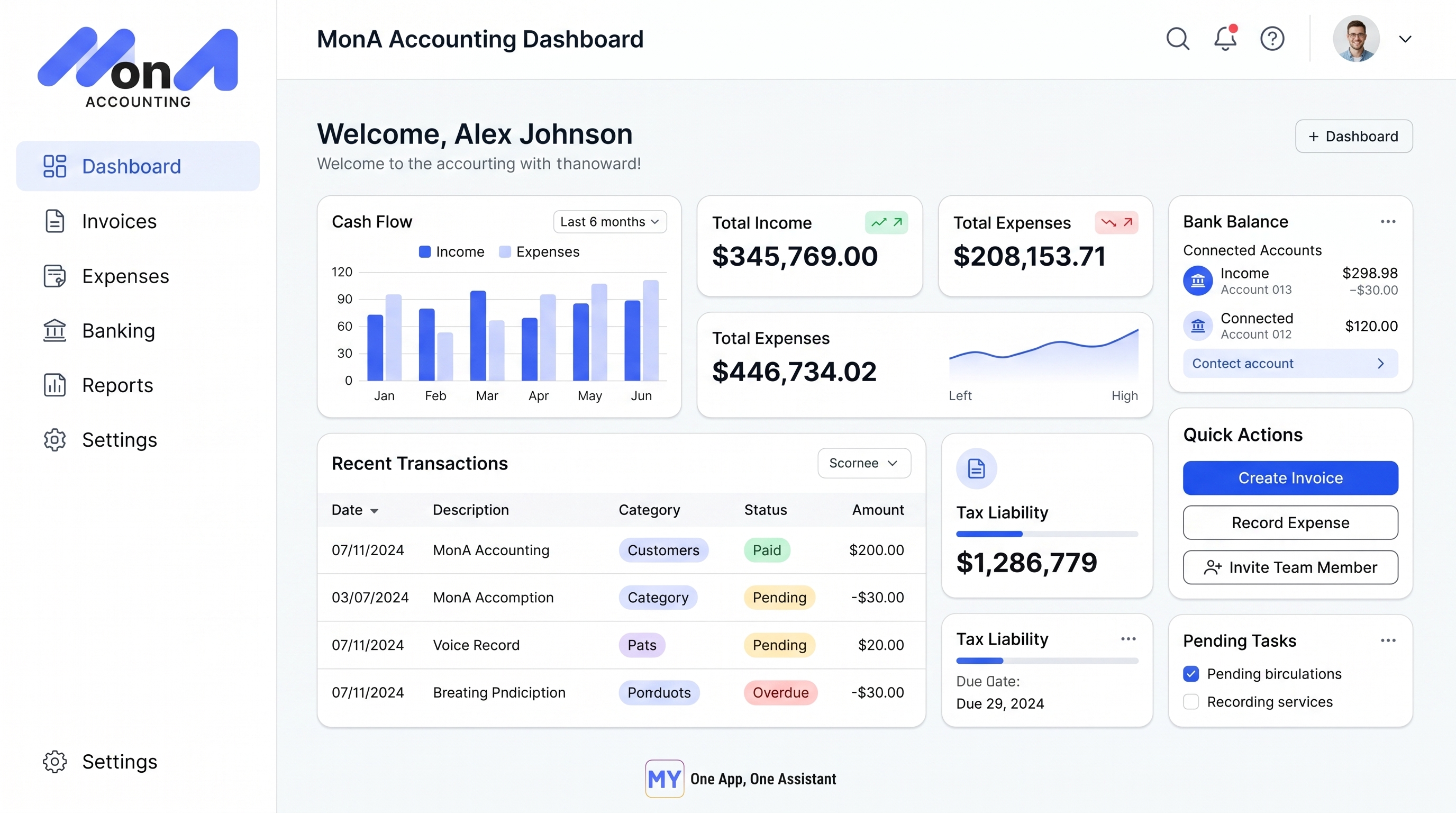Open the help question mark icon

pyautogui.click(x=1272, y=39)
